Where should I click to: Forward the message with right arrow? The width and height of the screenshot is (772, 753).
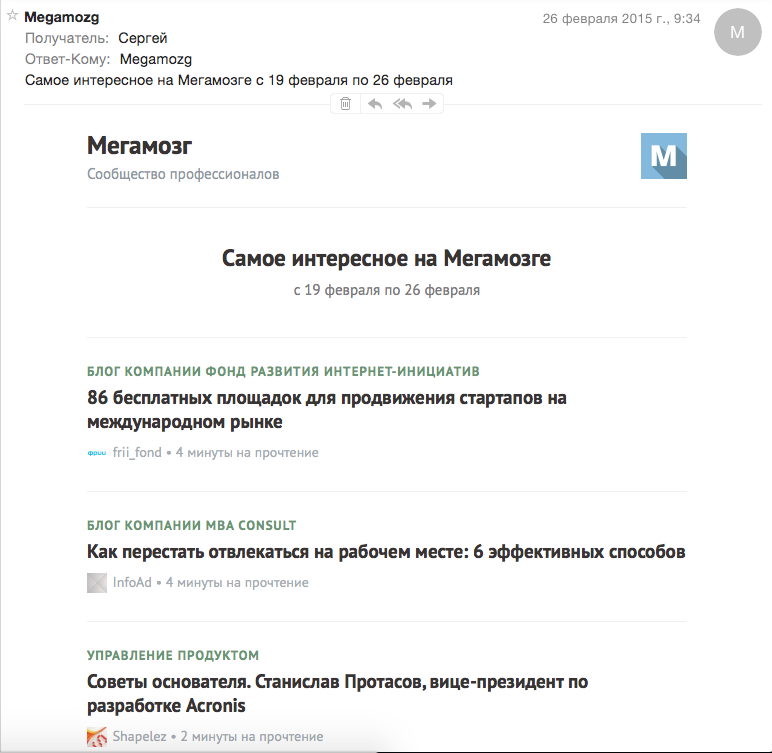tap(429, 103)
